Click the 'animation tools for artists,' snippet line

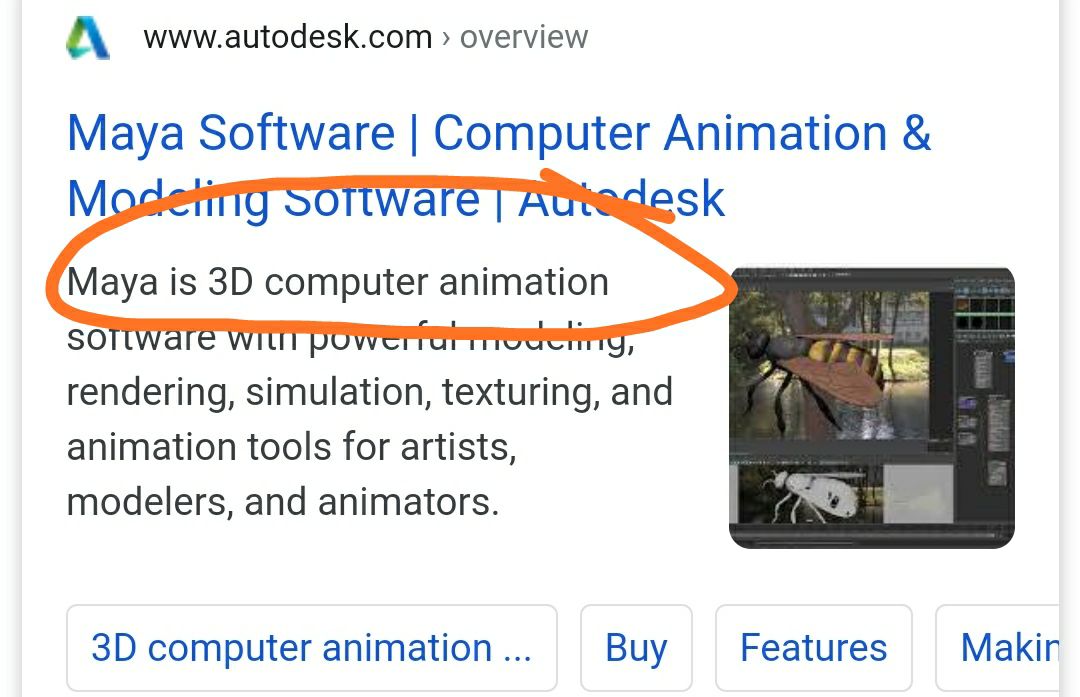[291, 447]
